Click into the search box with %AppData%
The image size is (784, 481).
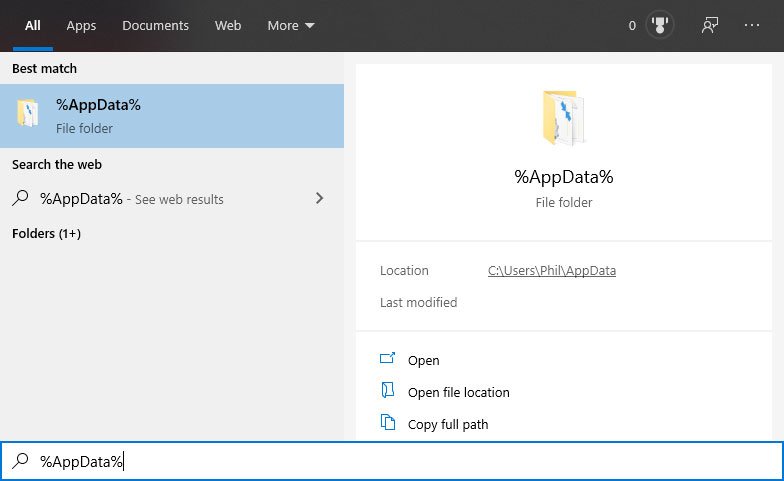click(x=392, y=461)
